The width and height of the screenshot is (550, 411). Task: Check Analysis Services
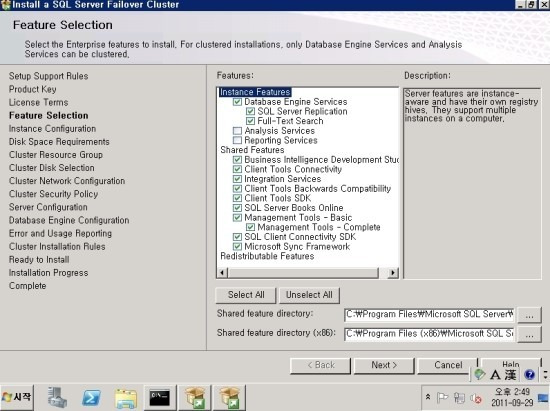237,131
